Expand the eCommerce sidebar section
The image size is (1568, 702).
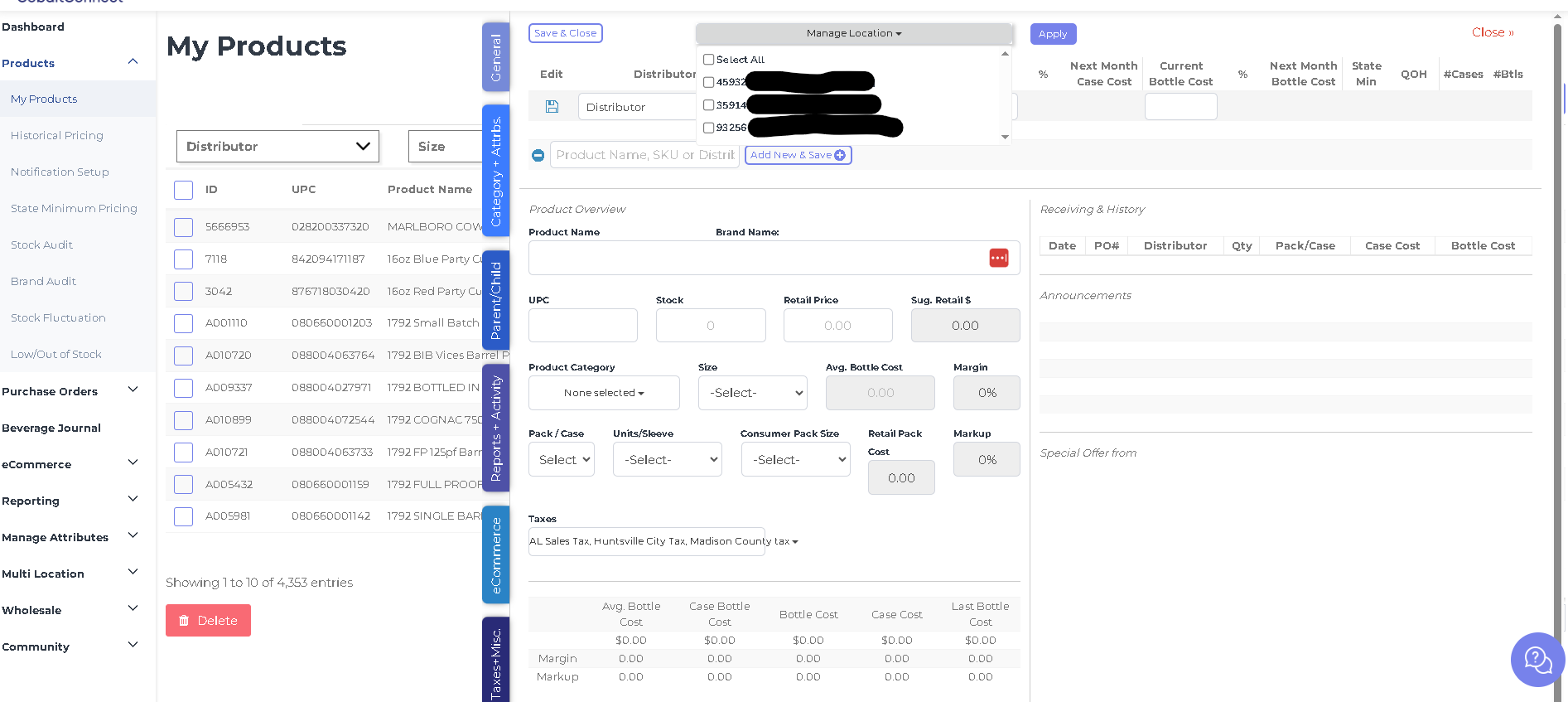click(x=133, y=463)
